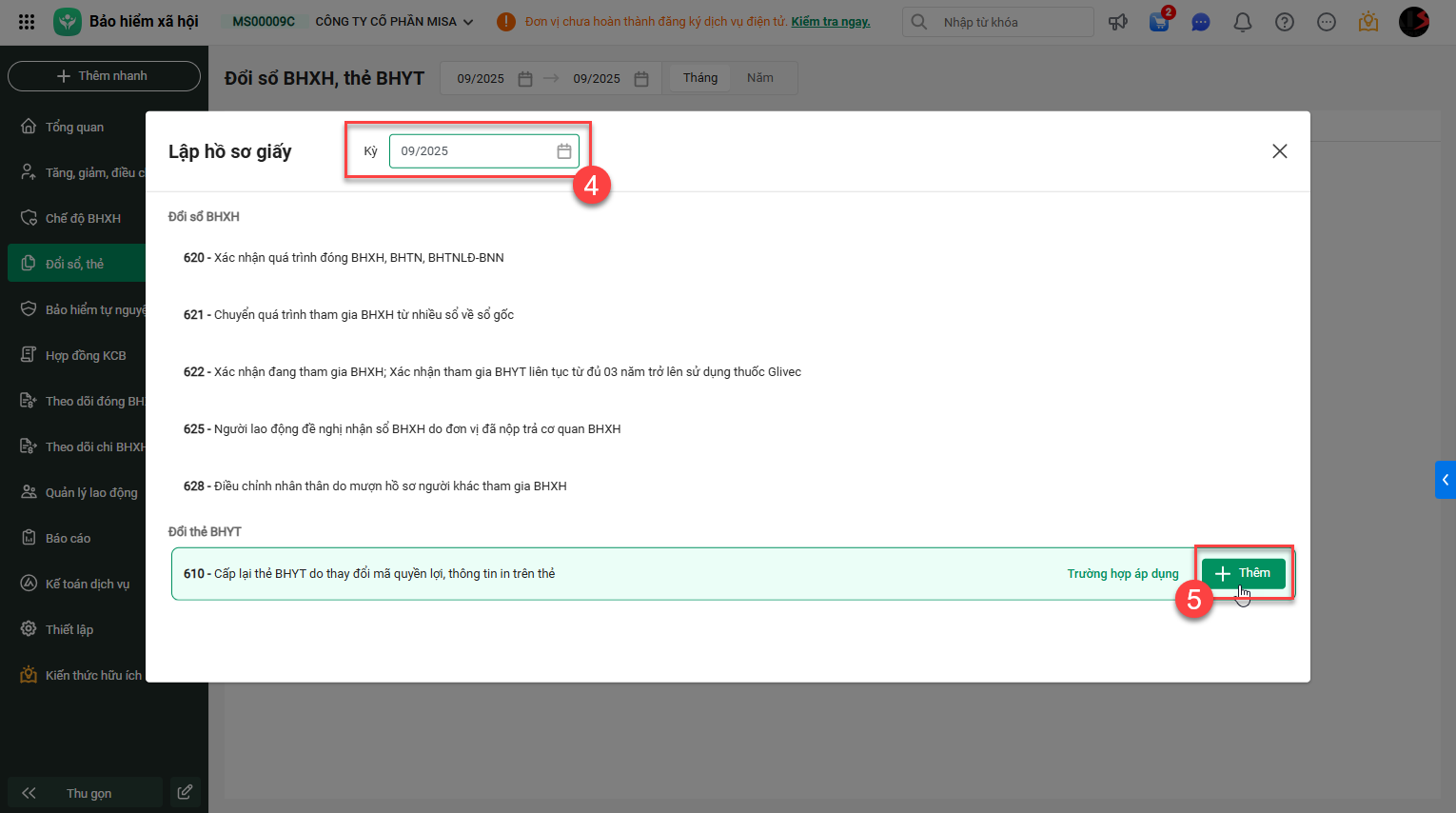Image resolution: width=1456 pixels, height=813 pixels.
Task: Click the orange gift box icon in header
Action: coord(1368,22)
